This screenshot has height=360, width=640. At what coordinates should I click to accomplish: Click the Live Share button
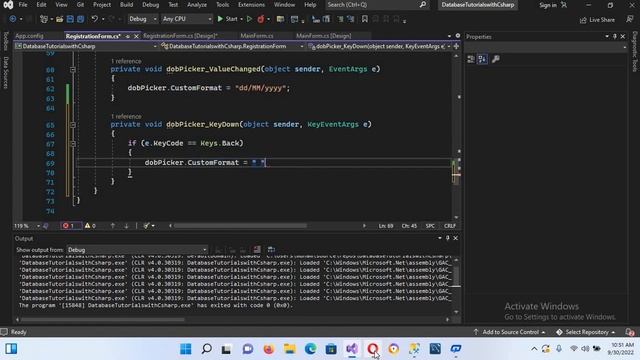598,20
